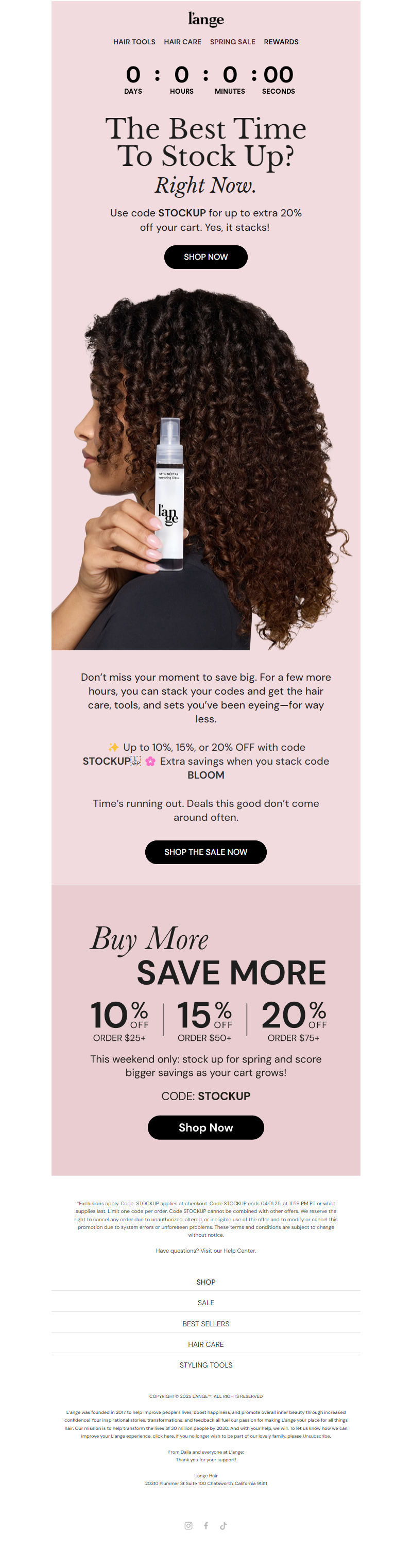
Task: Click the Unsubscribe link
Action: click(316, 1436)
